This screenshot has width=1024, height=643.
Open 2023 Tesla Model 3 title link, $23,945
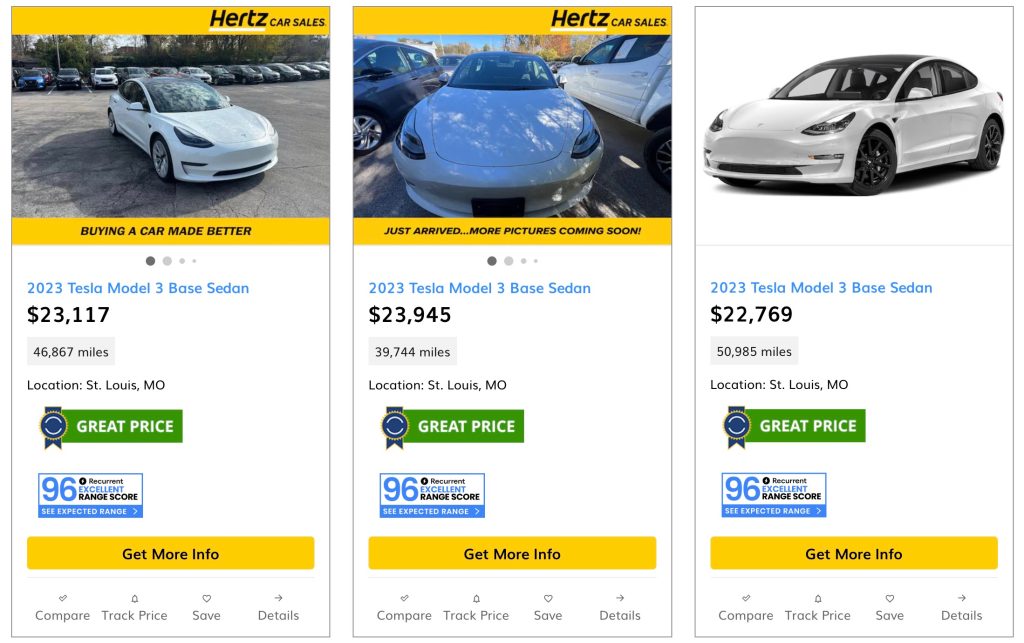tap(480, 288)
